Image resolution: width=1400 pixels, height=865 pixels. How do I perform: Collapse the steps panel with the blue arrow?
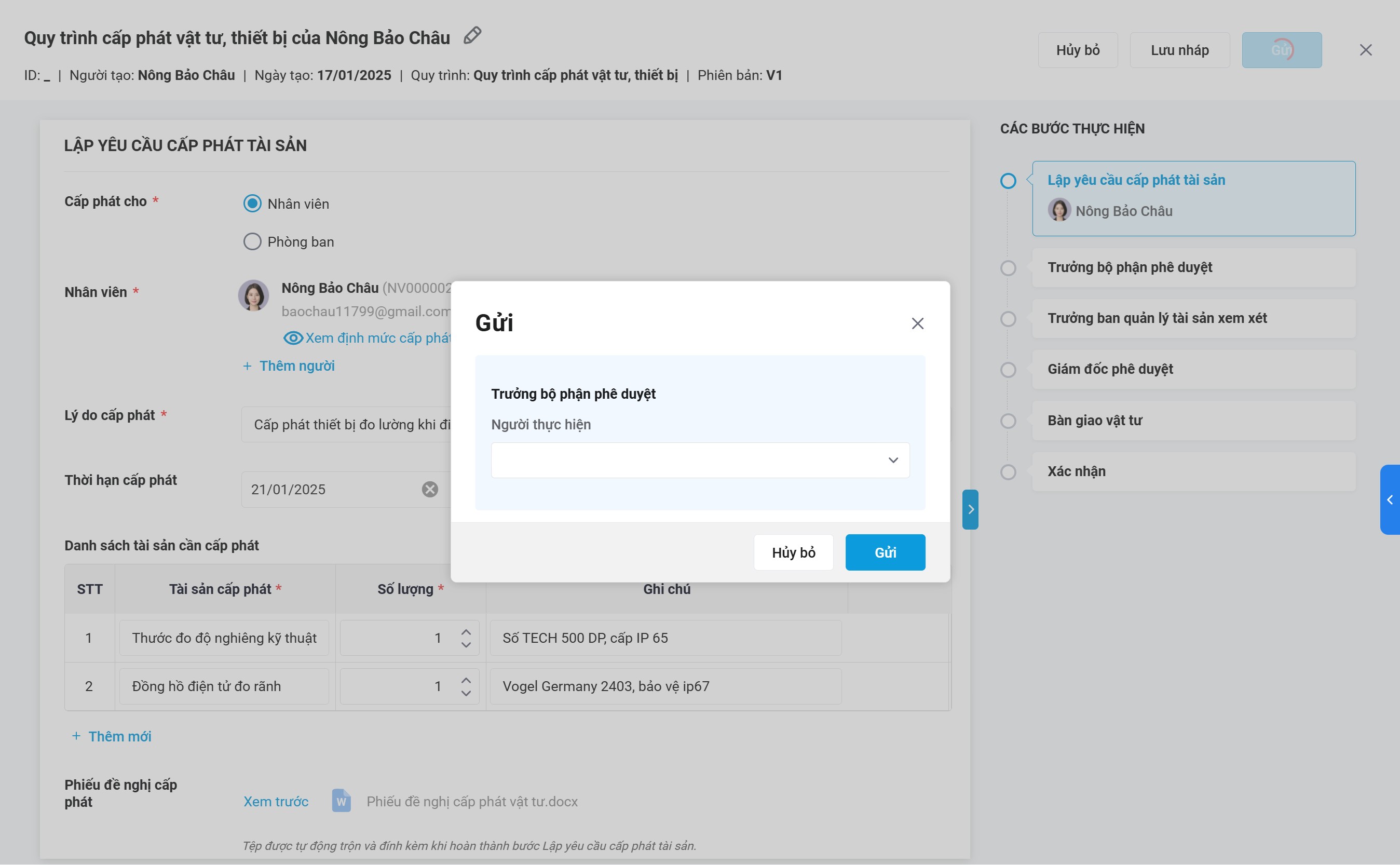tap(970, 509)
